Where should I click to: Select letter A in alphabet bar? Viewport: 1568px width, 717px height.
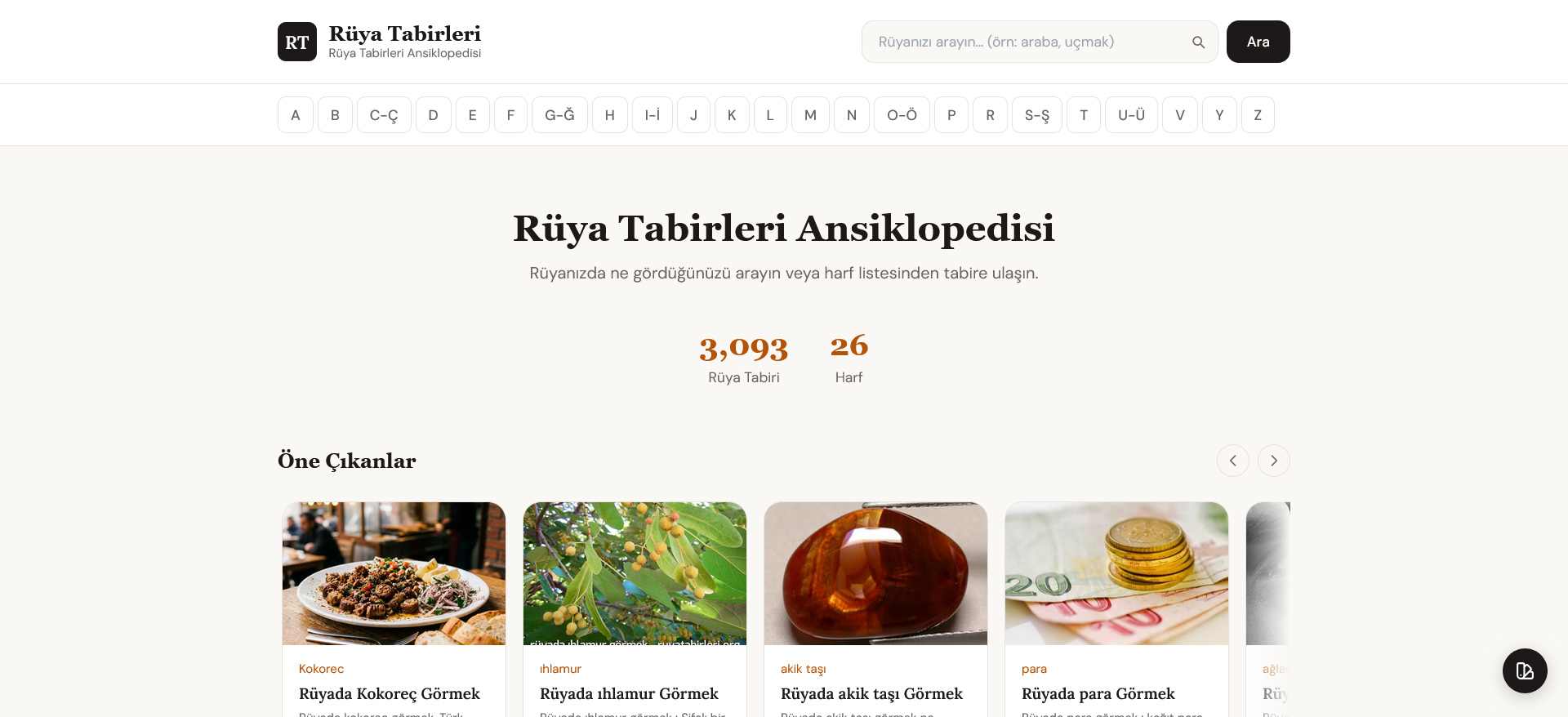coord(296,115)
